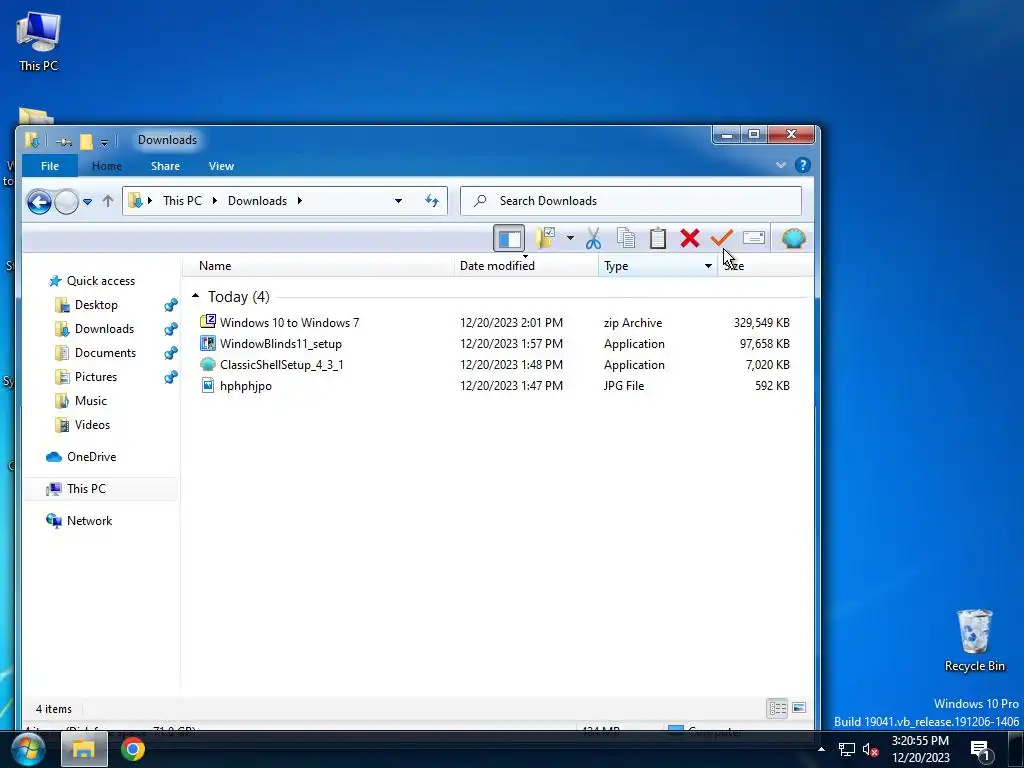This screenshot has width=1024, height=768.
Task: Open Music in the navigation pane
Action: 90,401
